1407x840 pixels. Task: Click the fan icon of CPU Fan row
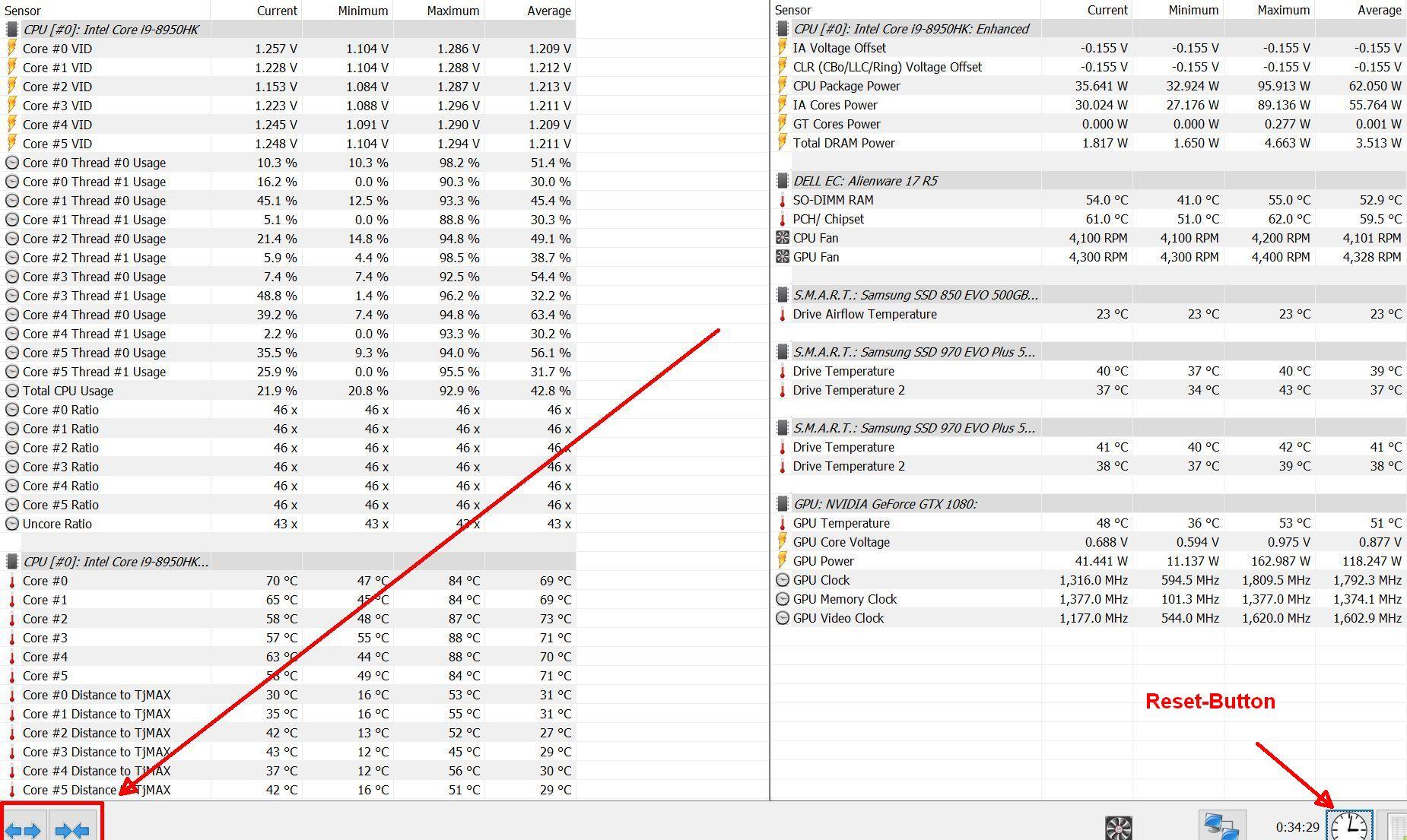pyautogui.click(x=782, y=238)
